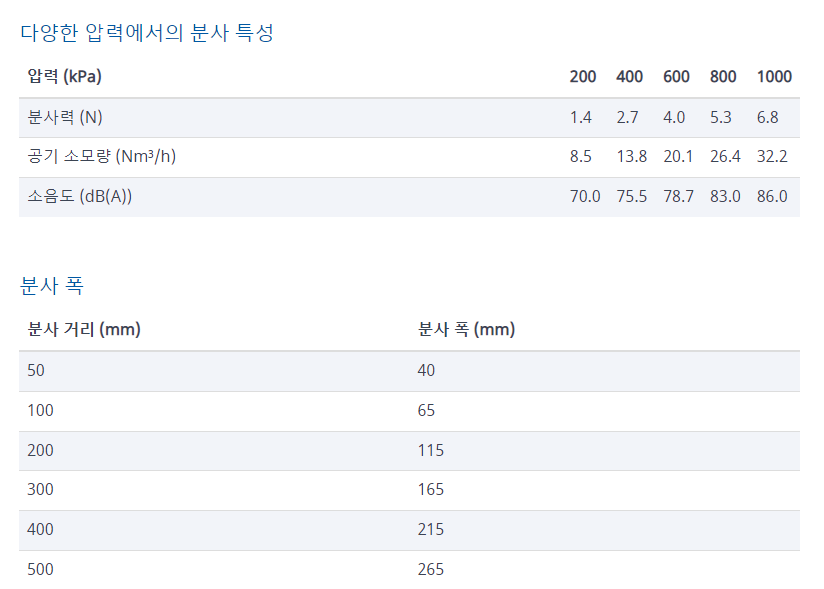Click the 32.2 air consumption value
Viewport: 824px width, 589px height.
coord(772,157)
